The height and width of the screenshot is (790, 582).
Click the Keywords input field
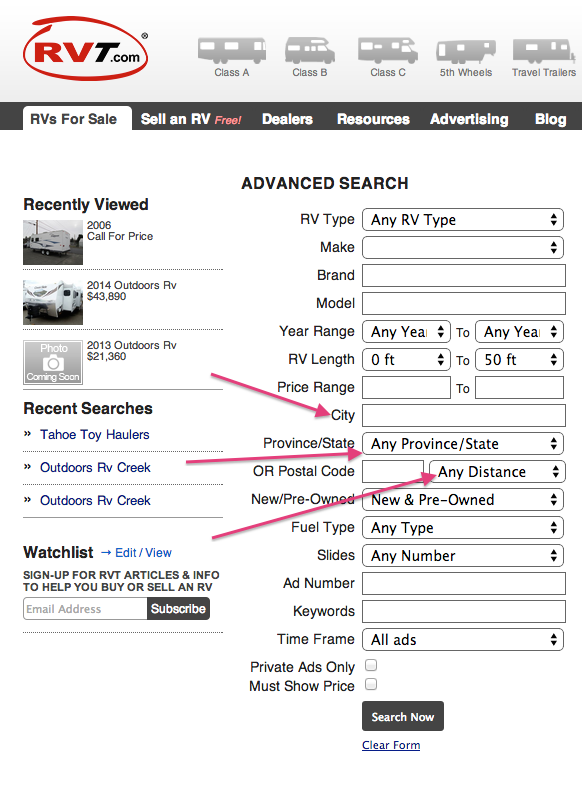(464, 611)
